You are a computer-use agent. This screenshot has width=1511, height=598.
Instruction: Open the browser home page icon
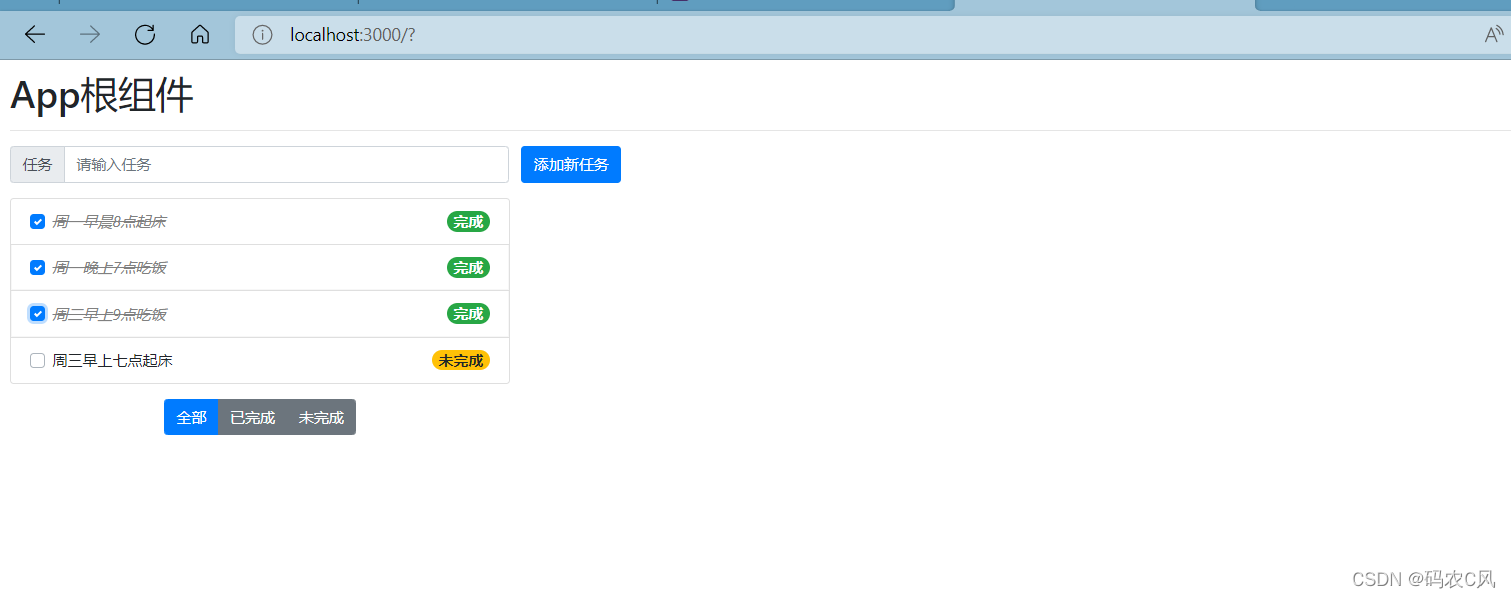tap(200, 35)
